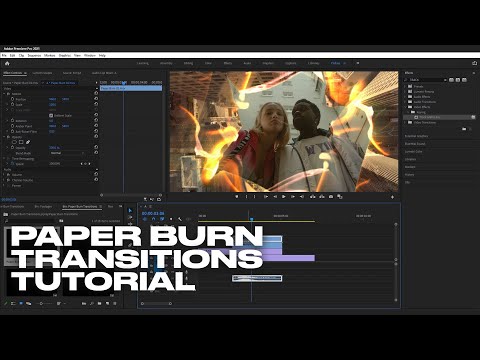The width and height of the screenshot is (480, 360).
Task: Toggle the Motion effect fx switch
Action: pyautogui.click(x=8, y=94)
